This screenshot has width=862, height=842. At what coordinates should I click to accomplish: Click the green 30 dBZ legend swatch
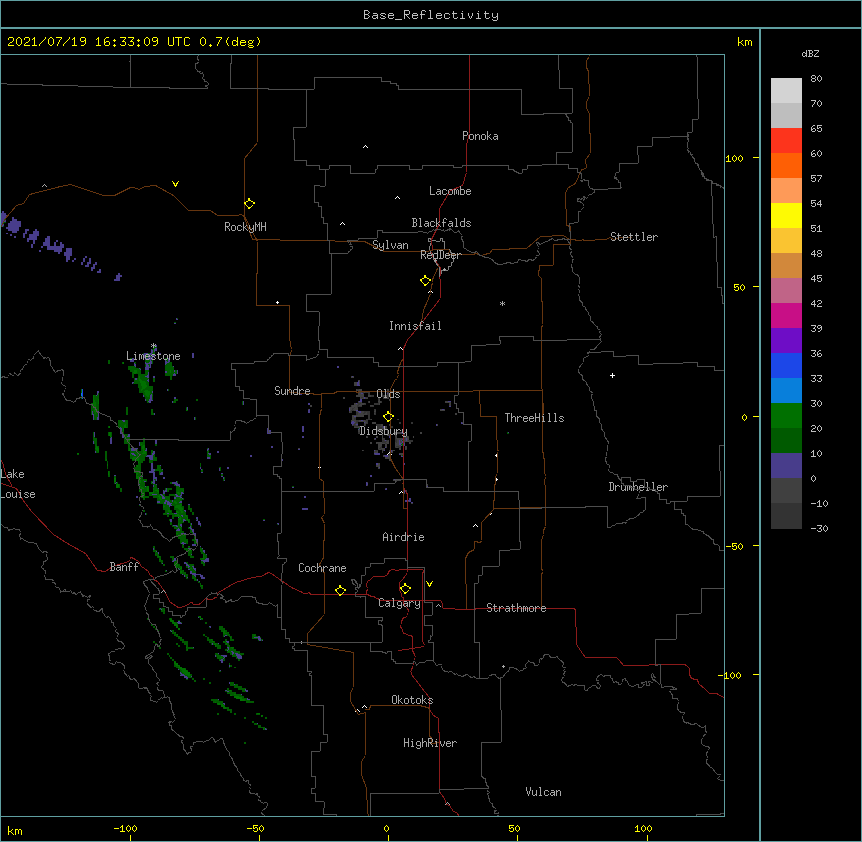786,416
